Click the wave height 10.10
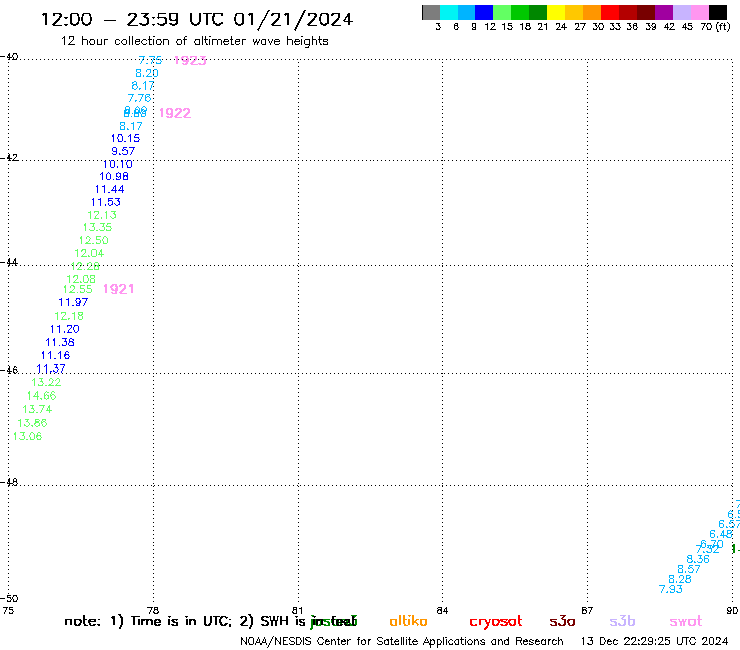Viewport: 740px width, 650px height. click(x=118, y=164)
